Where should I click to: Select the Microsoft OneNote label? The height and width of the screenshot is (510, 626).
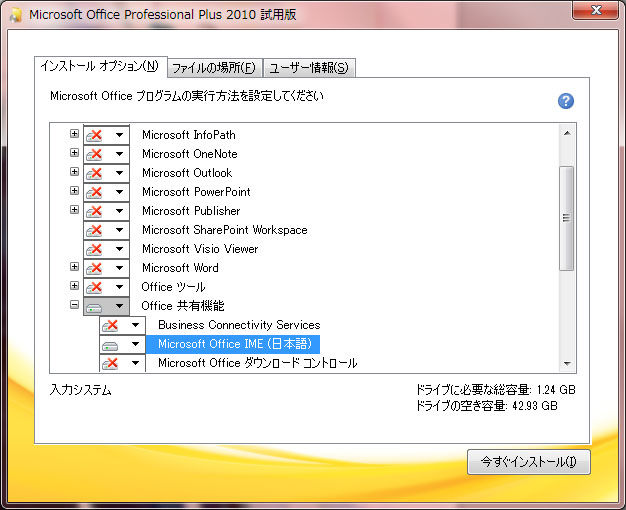coord(190,154)
